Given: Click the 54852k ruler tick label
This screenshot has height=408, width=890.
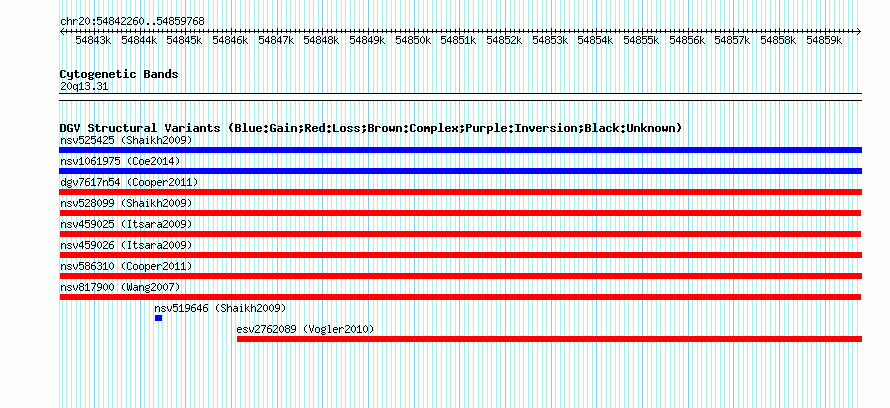Looking at the screenshot, I should point(504,40).
